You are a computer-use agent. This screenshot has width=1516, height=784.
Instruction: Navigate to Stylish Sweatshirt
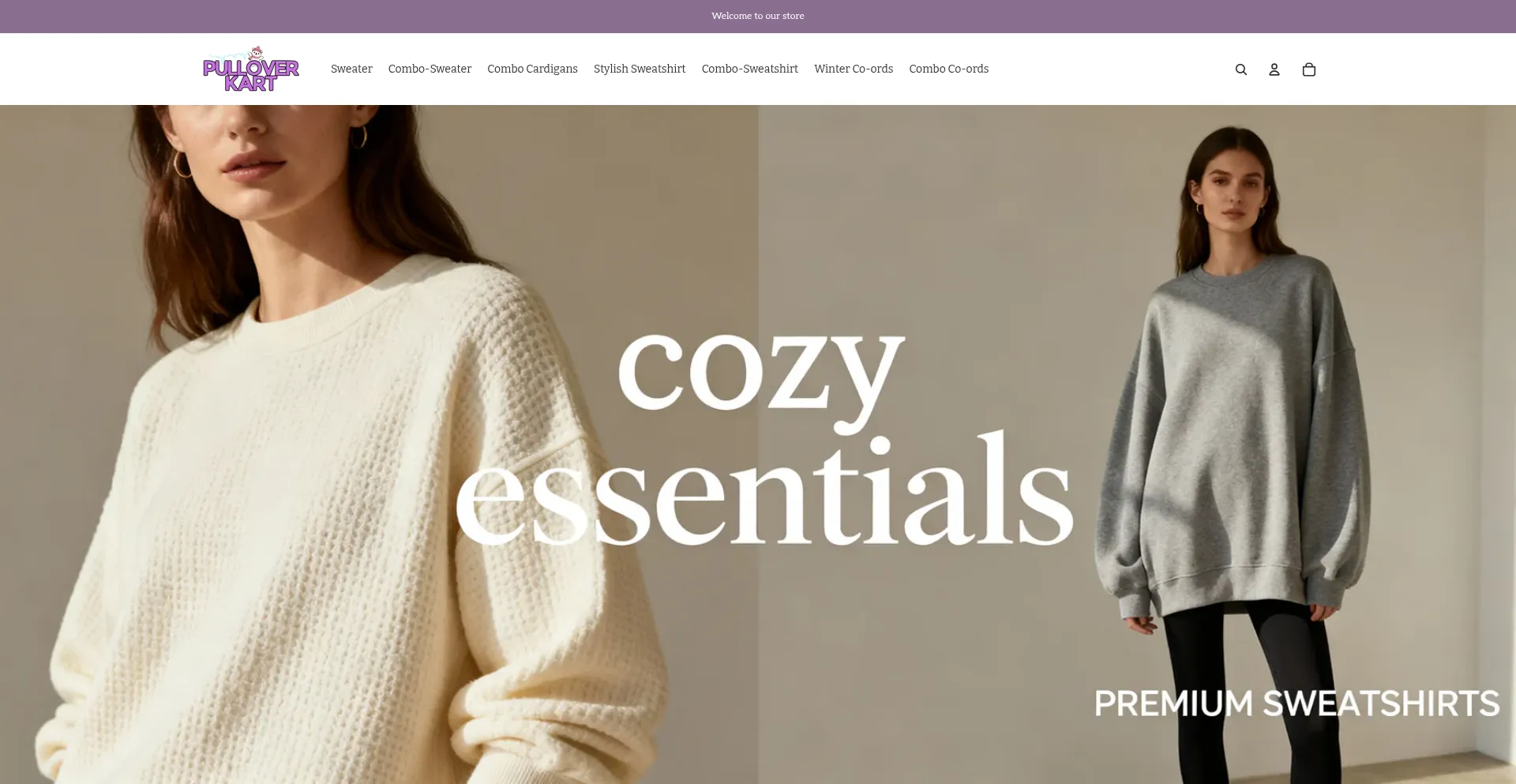(640, 69)
